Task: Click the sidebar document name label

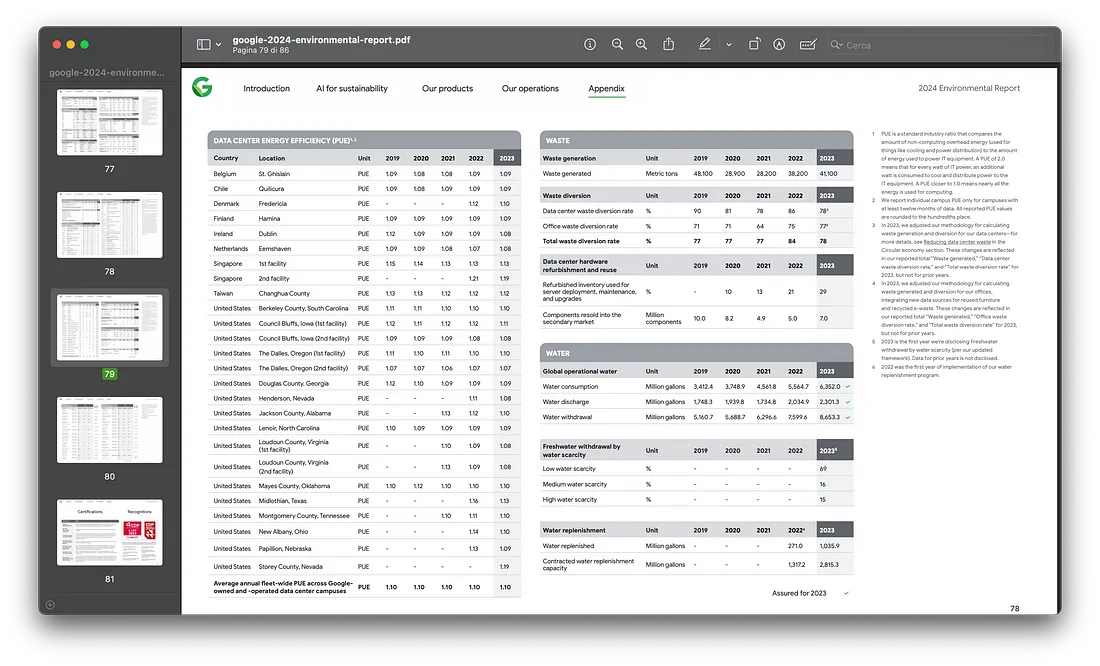Action: click(107, 72)
